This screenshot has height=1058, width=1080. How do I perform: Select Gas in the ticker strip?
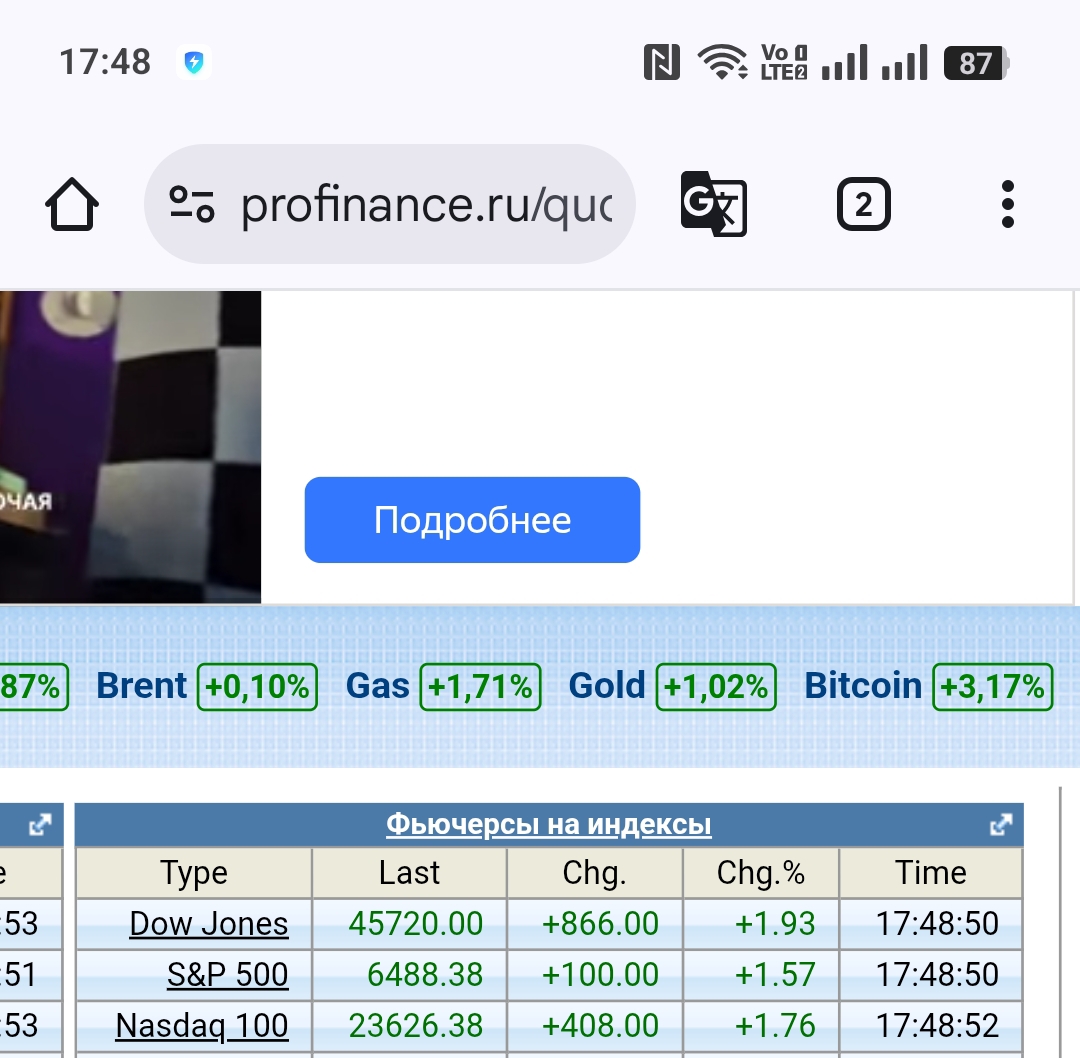pos(378,686)
